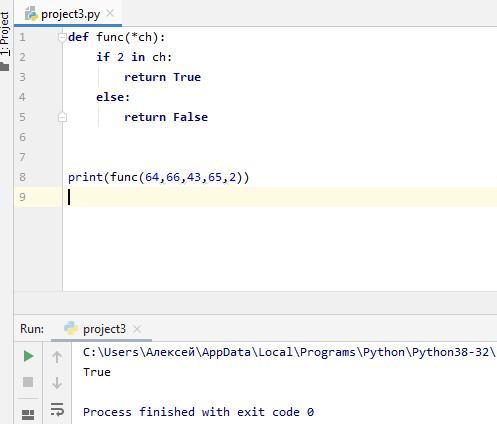Image resolution: width=497 pixels, height=424 pixels.
Task: Click the Stop process square icon
Action: tap(28, 382)
